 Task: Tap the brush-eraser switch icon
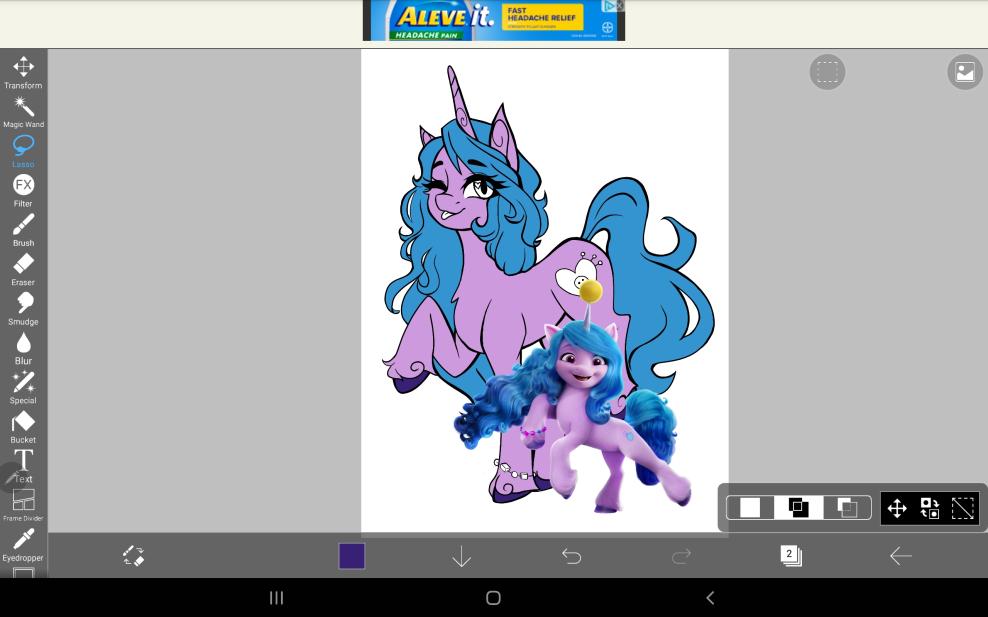click(x=133, y=556)
